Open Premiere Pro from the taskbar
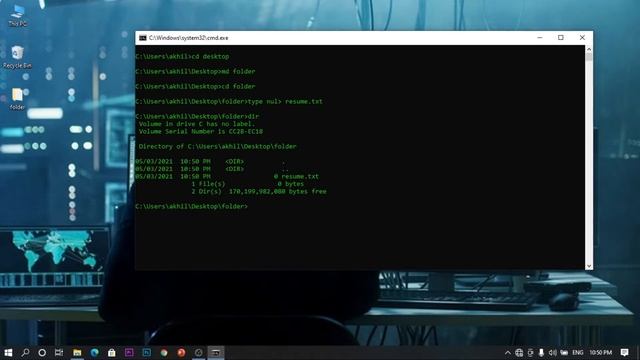 tap(129, 352)
